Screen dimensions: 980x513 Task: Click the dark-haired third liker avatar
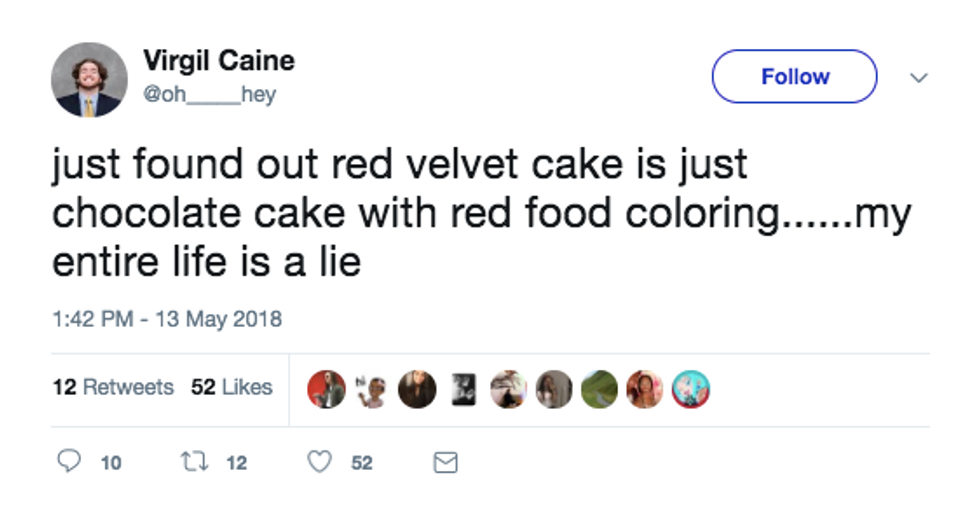pos(417,389)
